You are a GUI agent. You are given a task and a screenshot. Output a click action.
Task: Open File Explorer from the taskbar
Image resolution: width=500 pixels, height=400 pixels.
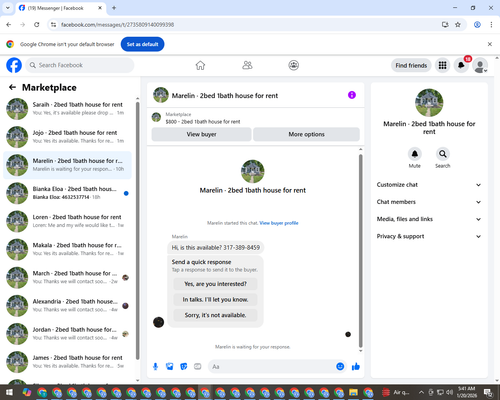coord(353,392)
